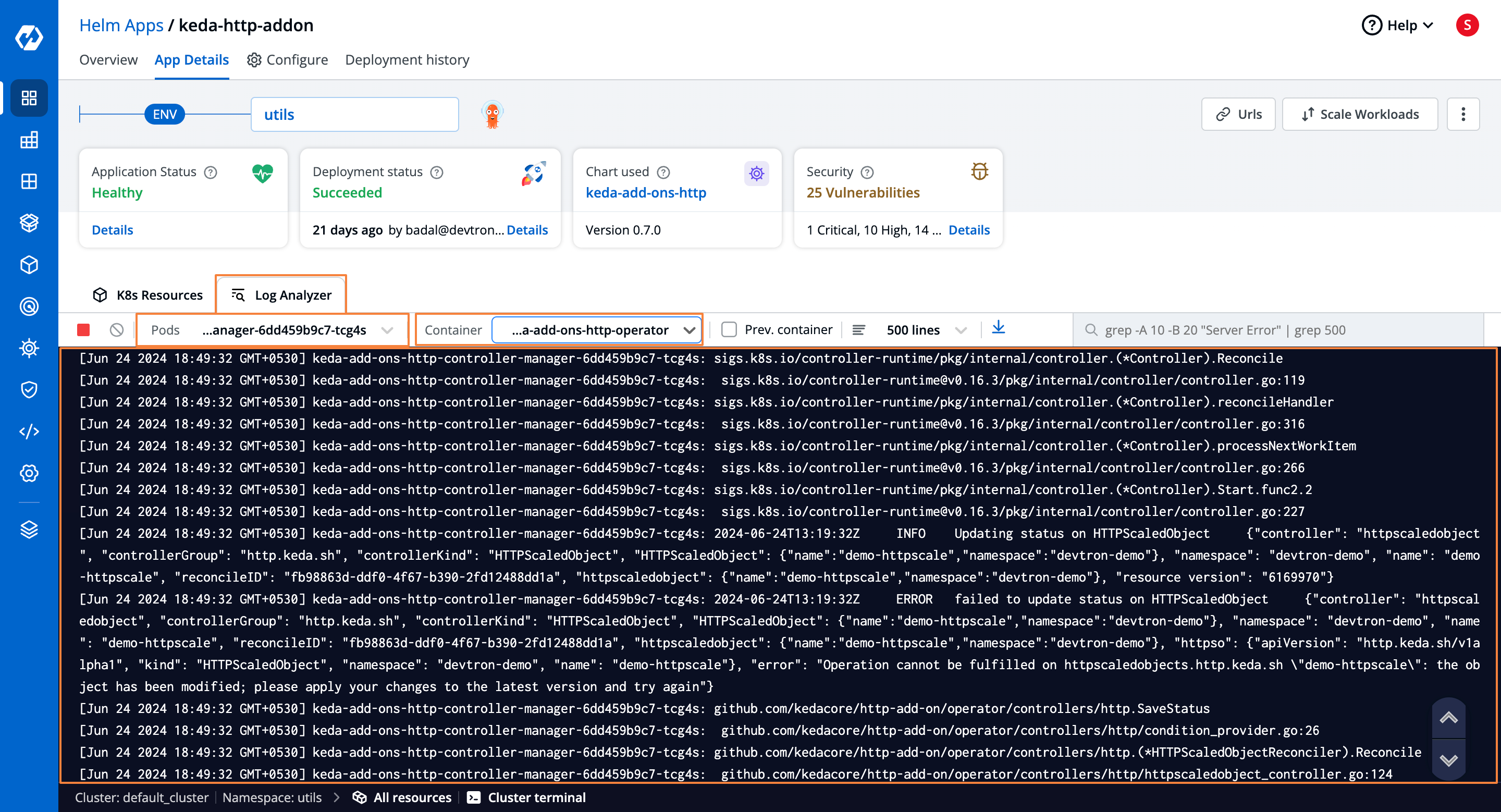Screen dimensions: 1501x812
Task: Open the Deployment history tab
Action: coord(407,59)
